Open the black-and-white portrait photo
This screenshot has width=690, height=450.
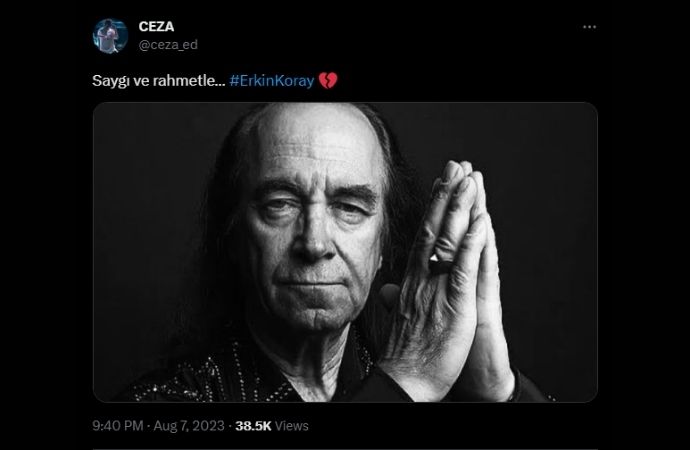pyautogui.click(x=345, y=252)
